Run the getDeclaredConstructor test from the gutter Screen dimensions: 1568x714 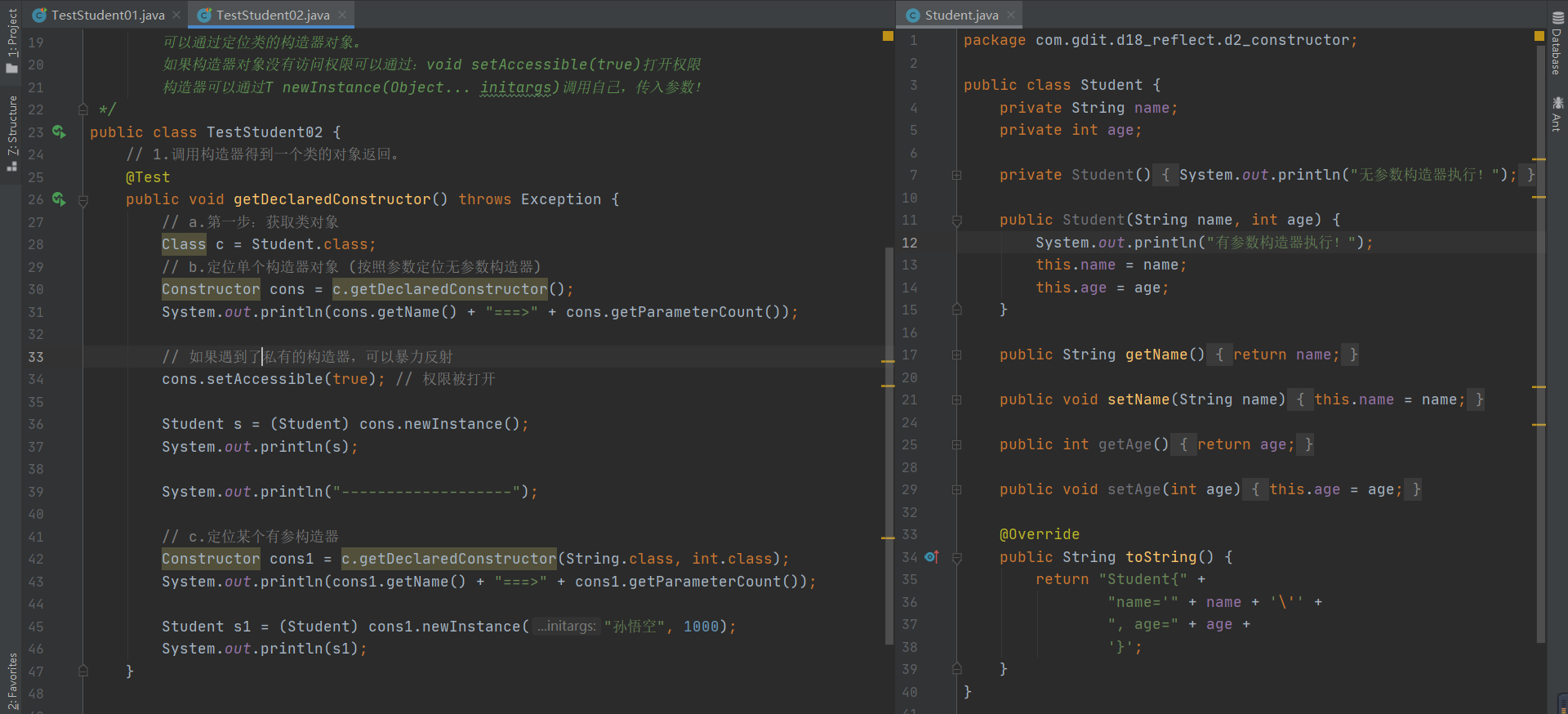point(59,199)
